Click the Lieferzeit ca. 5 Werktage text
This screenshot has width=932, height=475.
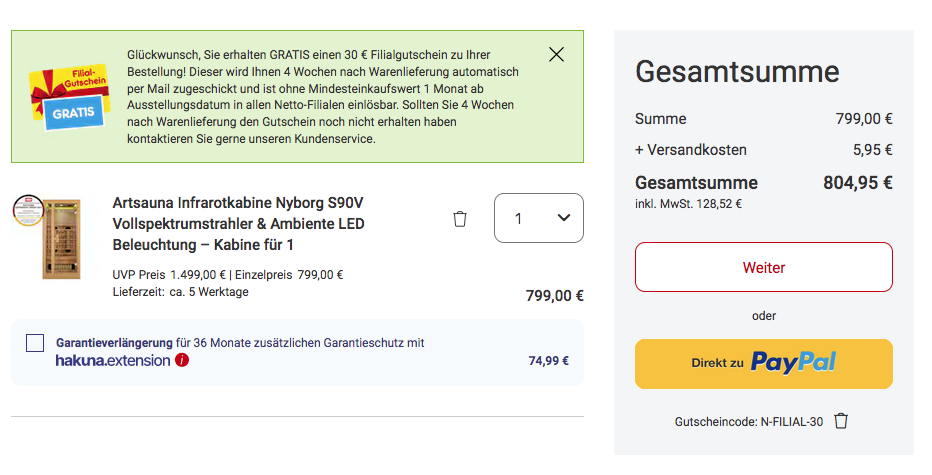[181, 292]
